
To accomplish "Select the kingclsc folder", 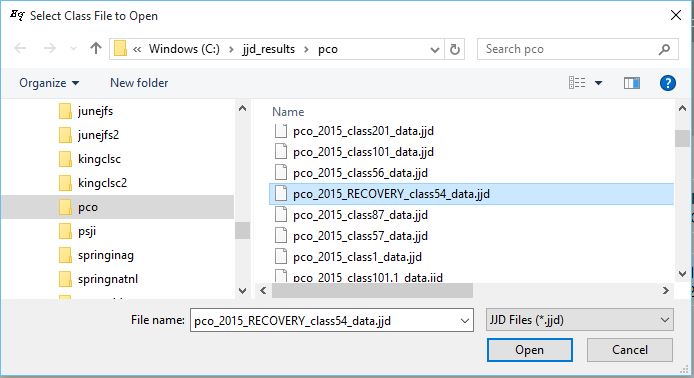I will coord(99,159).
